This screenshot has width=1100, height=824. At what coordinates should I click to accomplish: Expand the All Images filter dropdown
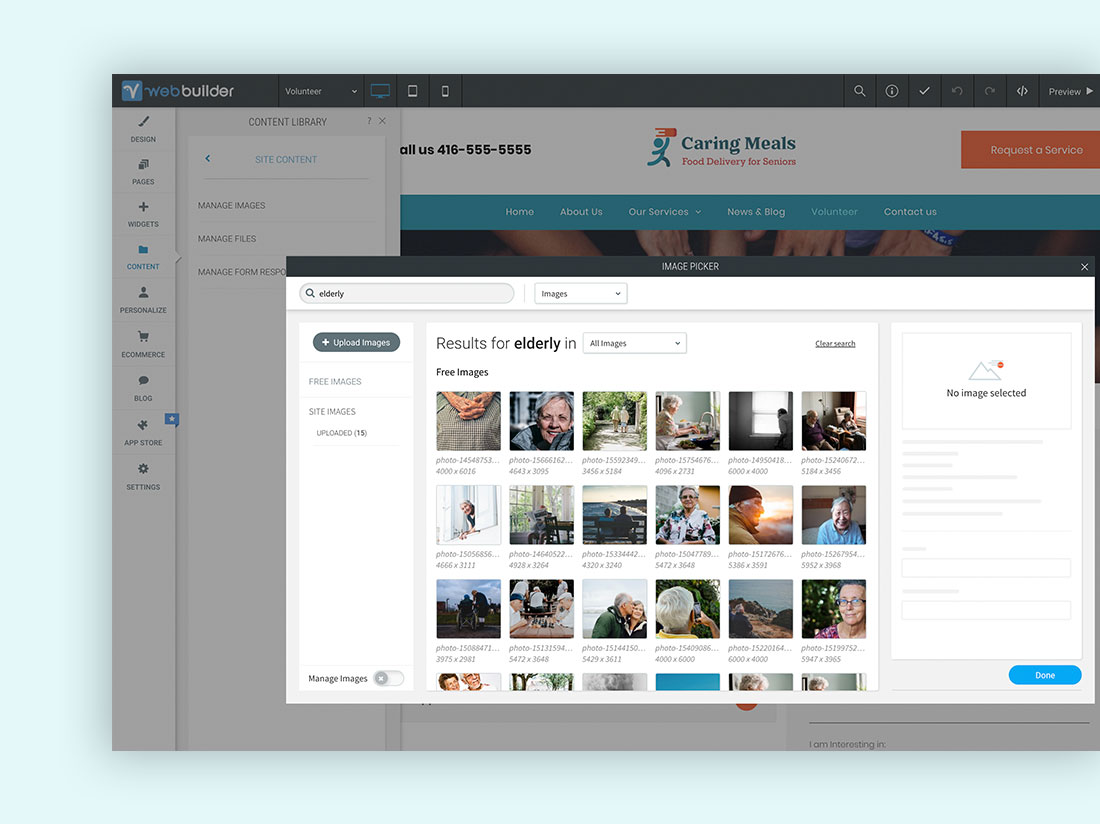point(634,342)
